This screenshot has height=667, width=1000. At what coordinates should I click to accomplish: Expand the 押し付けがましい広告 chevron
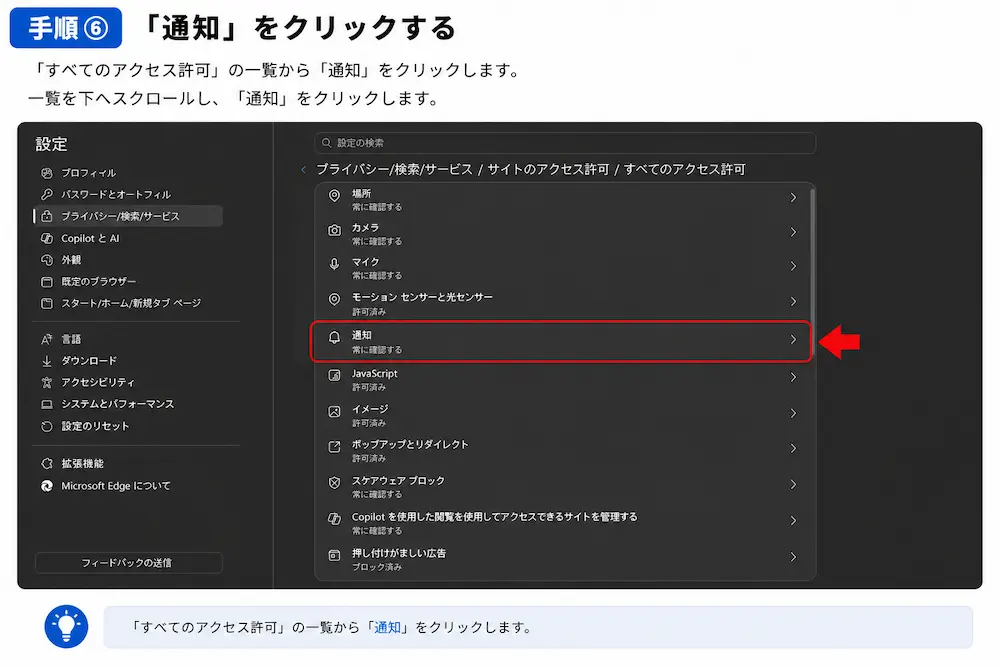point(793,557)
